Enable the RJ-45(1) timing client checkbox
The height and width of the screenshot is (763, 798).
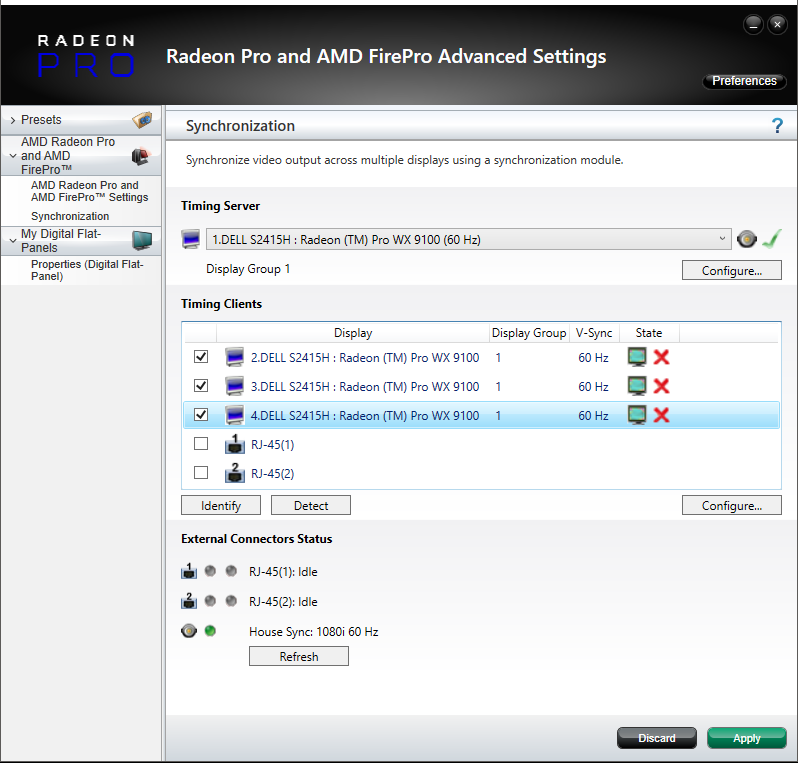click(201, 444)
